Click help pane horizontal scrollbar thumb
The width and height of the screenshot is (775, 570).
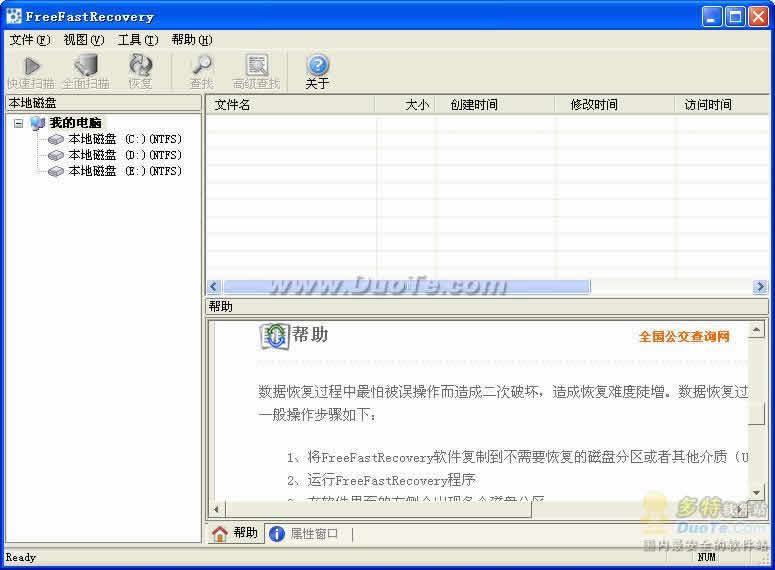click(378, 509)
